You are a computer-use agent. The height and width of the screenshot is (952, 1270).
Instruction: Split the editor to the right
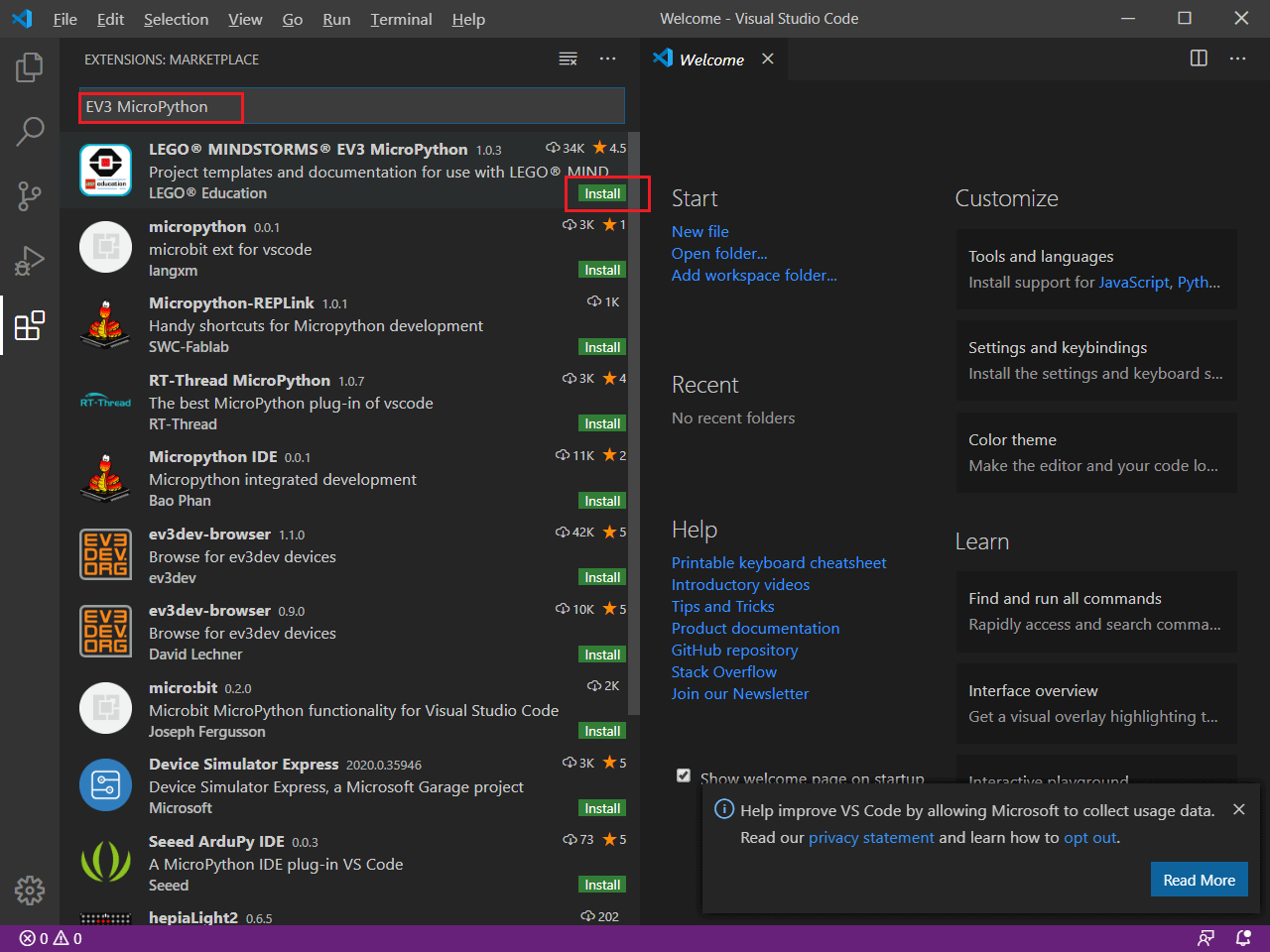point(1199,59)
